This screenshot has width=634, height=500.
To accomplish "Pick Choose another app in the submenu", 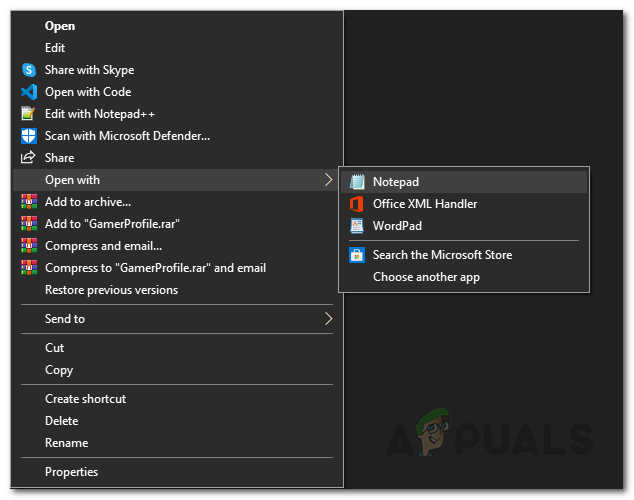I will (x=426, y=277).
